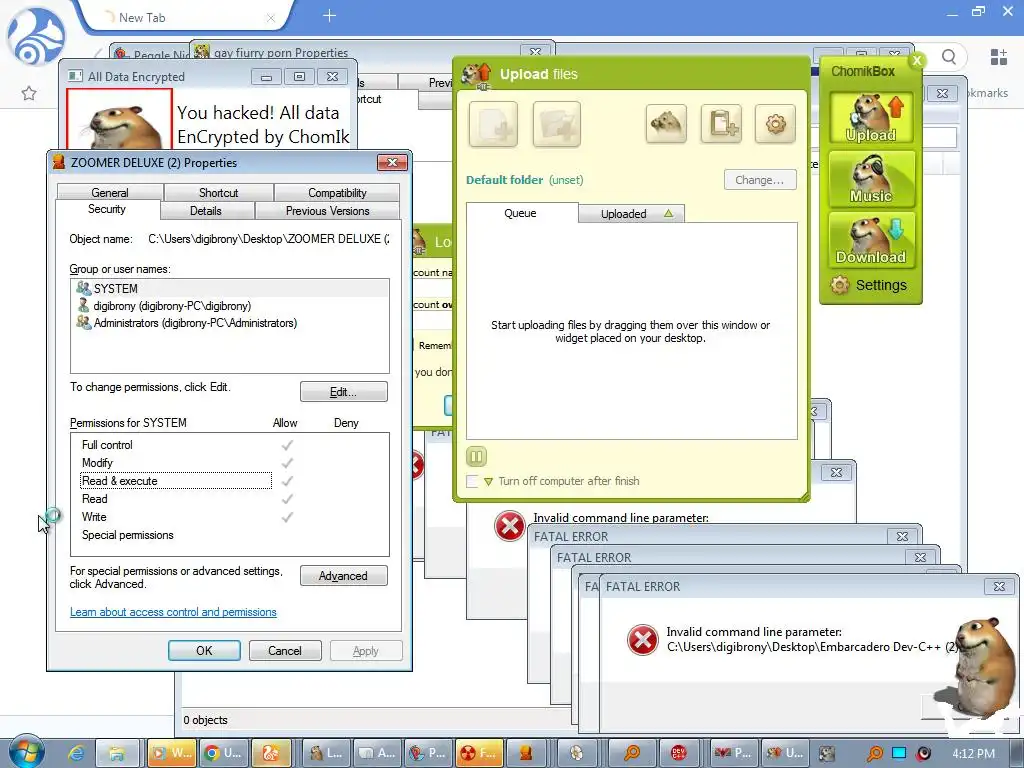1024x768 pixels.
Task: Click the Advanced button in Properties
Action: tap(344, 576)
